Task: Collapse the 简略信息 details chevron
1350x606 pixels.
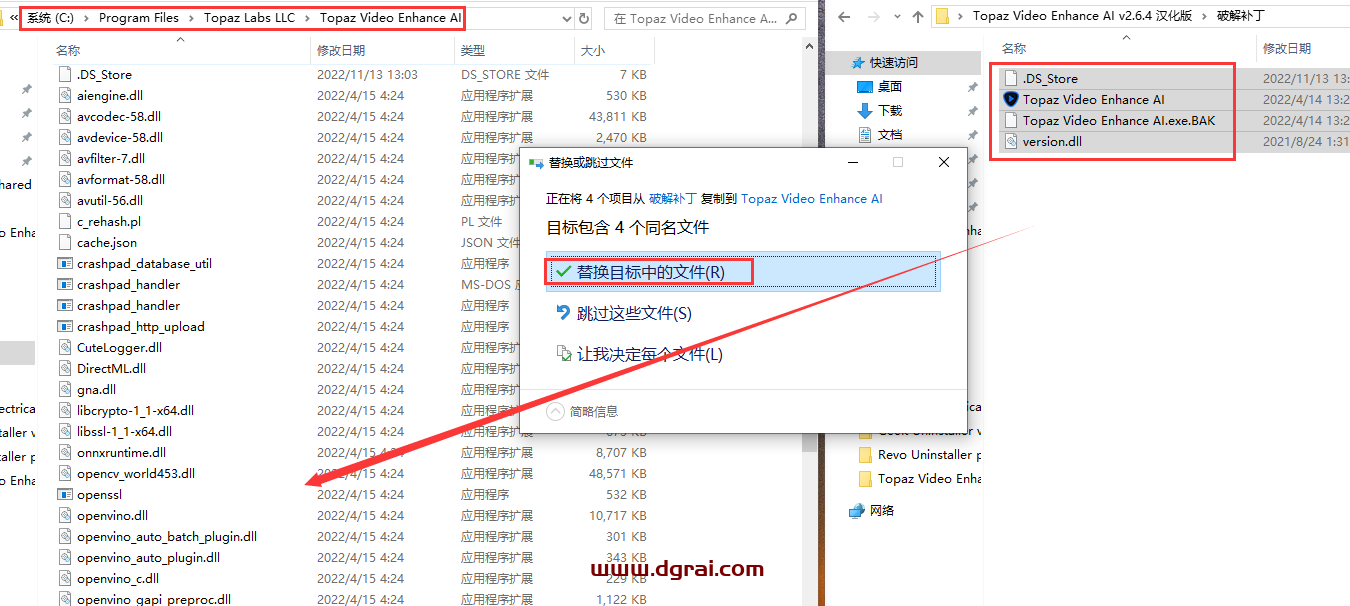Action: tap(555, 411)
